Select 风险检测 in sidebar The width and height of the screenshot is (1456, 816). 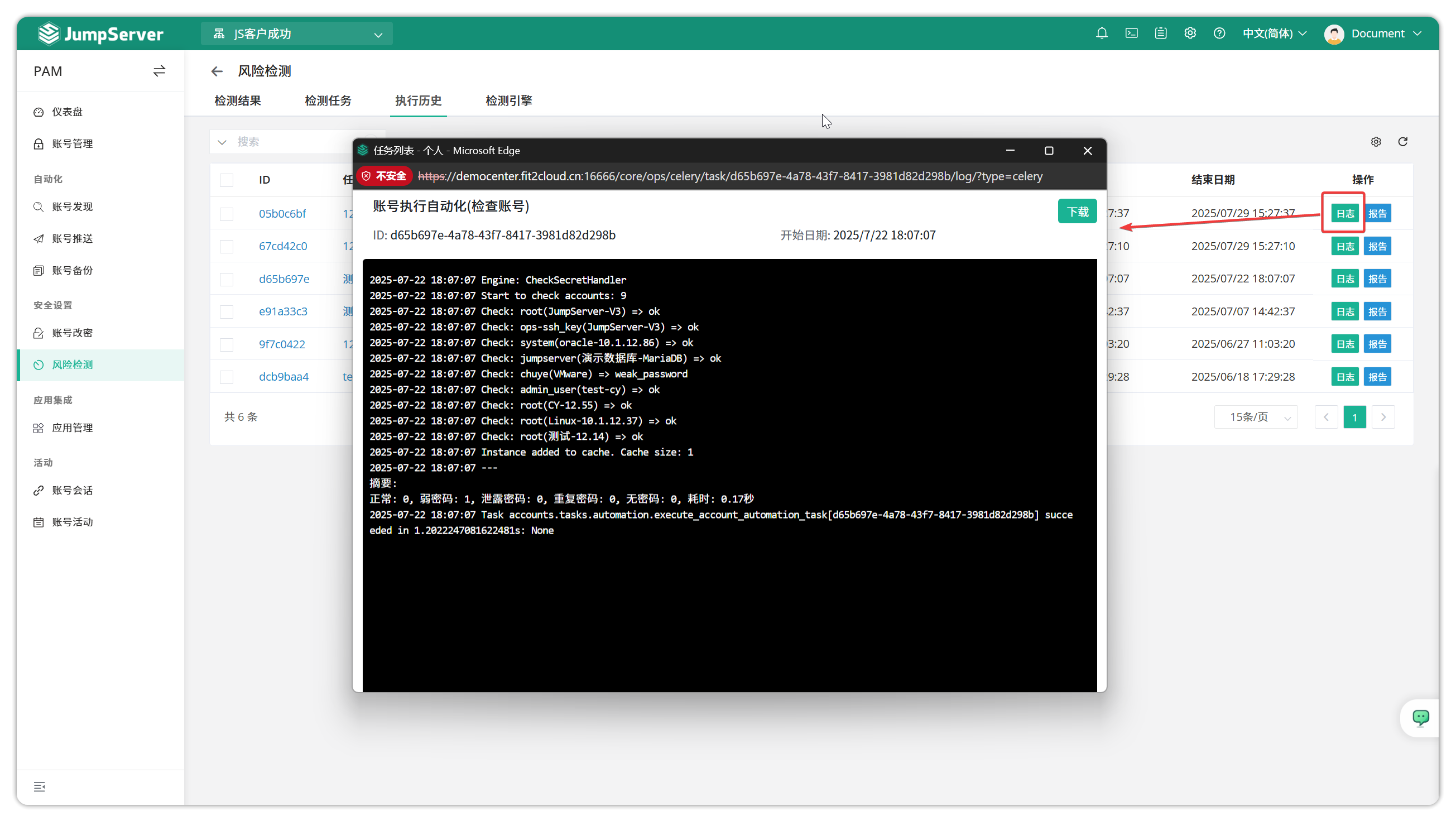(101, 365)
